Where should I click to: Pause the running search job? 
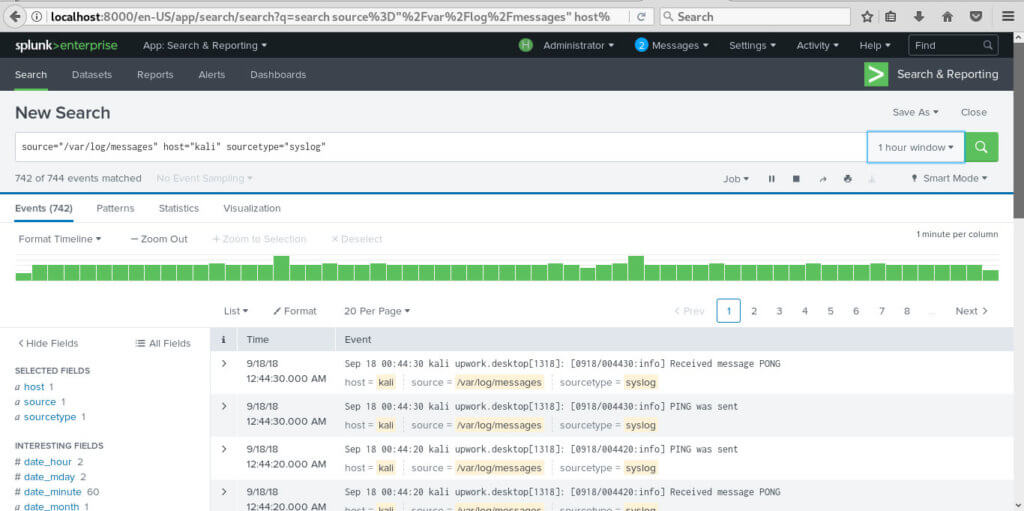coord(771,179)
